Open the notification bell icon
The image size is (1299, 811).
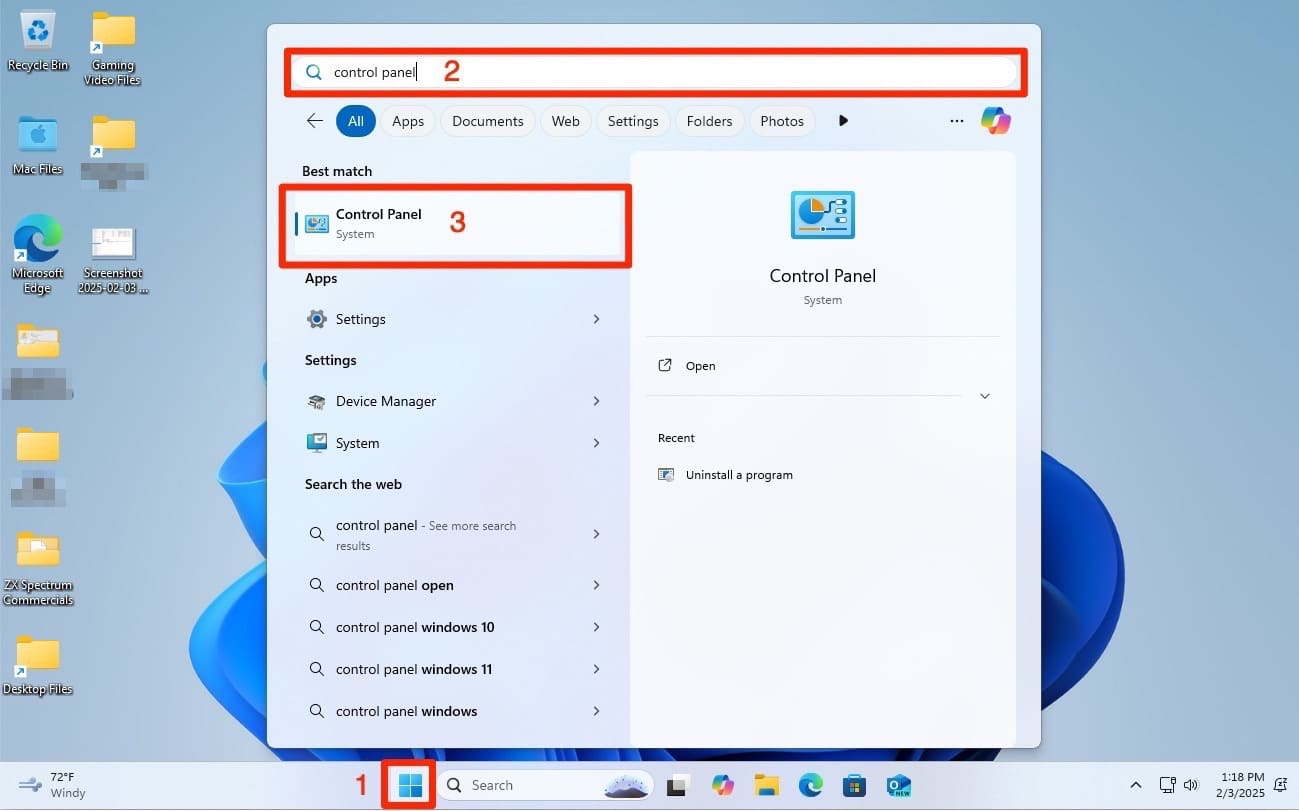click(x=1279, y=785)
